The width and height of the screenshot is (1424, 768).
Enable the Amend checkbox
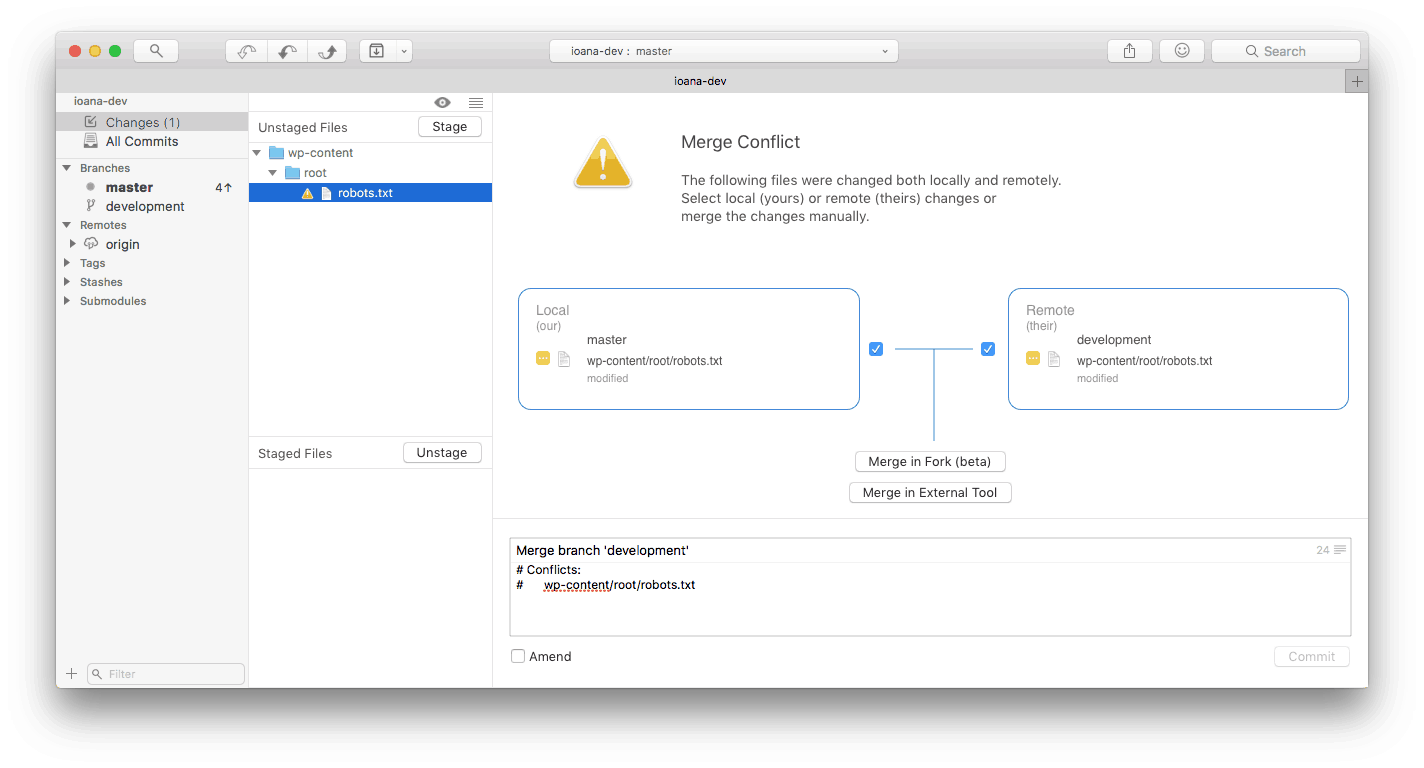click(518, 656)
